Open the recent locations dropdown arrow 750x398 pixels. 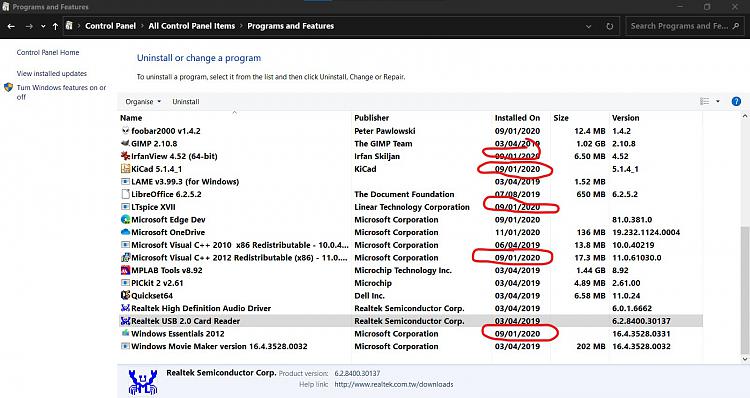pyautogui.click(x=43, y=26)
